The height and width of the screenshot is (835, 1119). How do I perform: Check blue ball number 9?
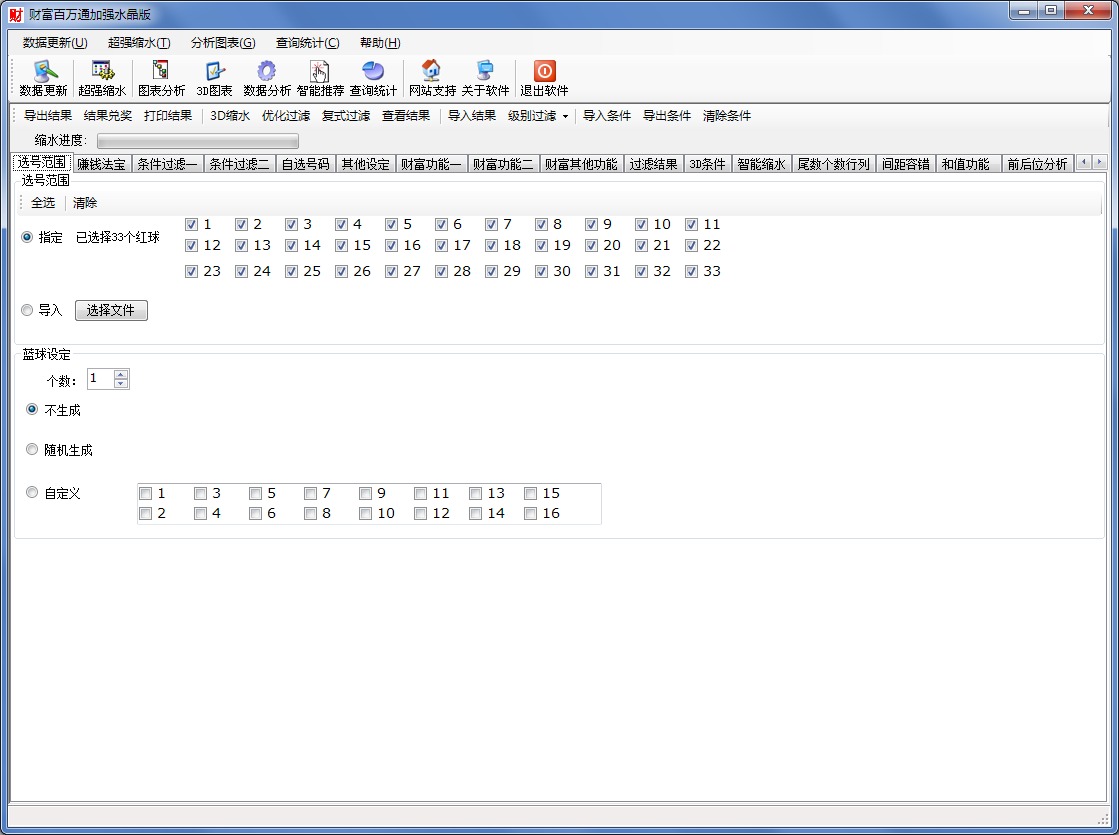click(366, 494)
